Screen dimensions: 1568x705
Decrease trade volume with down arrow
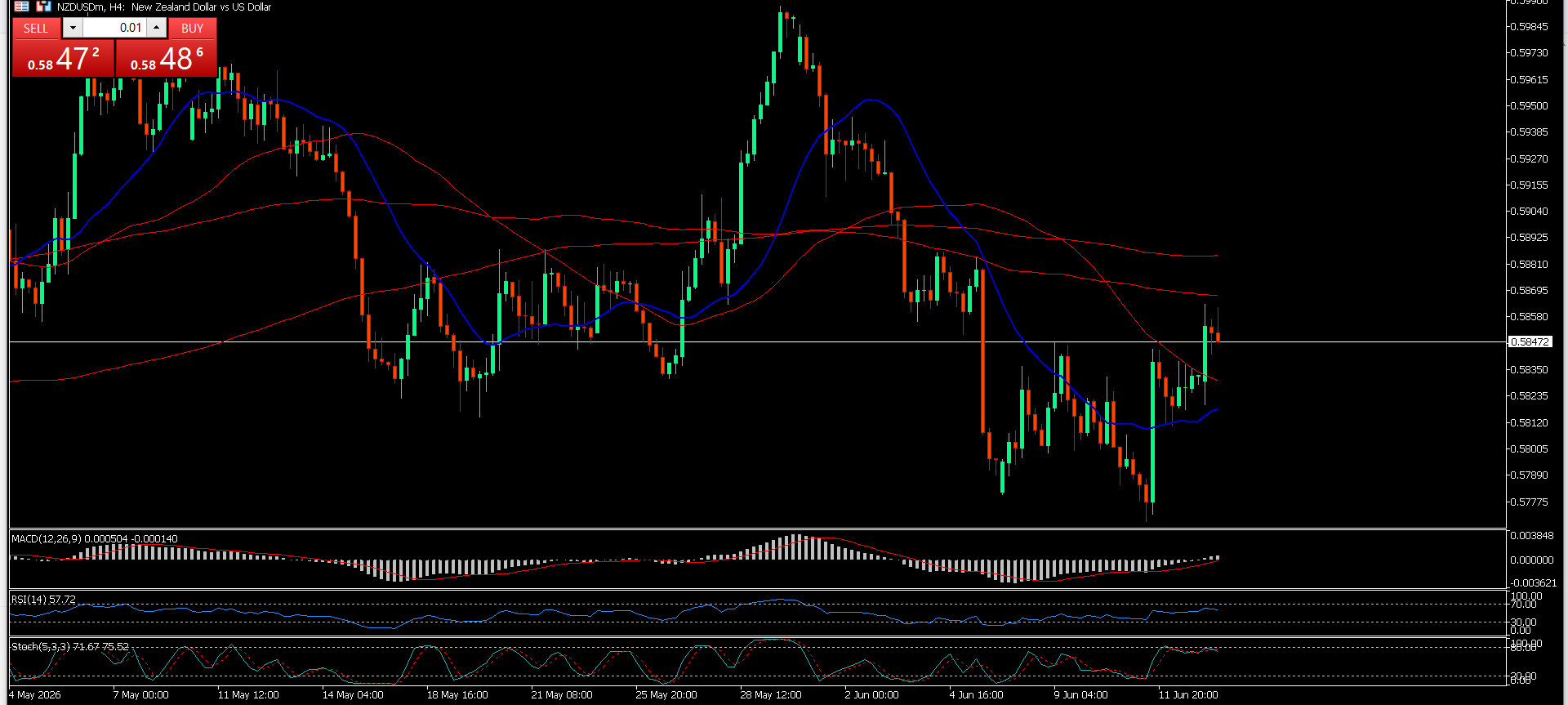[x=73, y=28]
